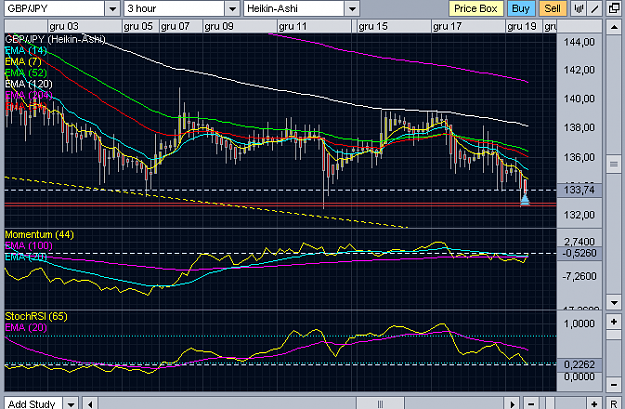Select the trend line drawing tool

pos(595,8)
